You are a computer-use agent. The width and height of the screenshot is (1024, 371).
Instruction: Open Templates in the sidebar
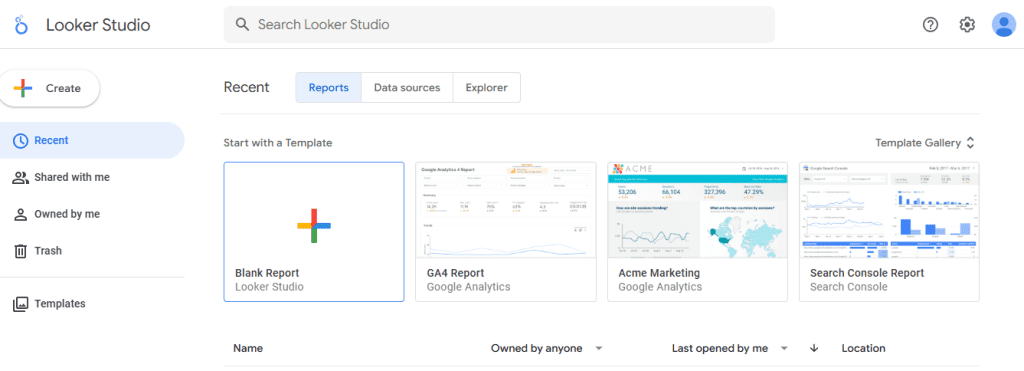point(92,304)
